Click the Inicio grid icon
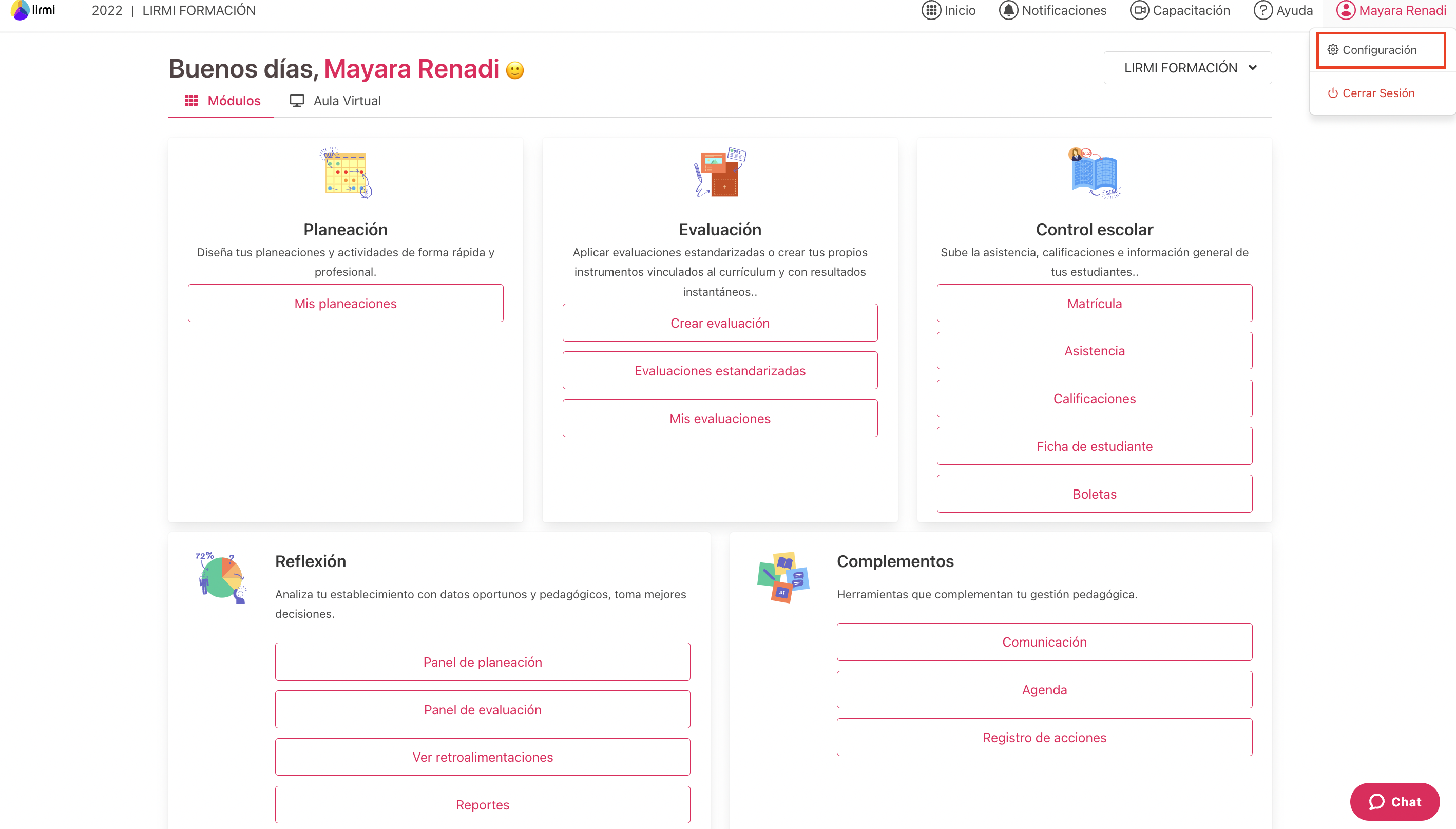Image resolution: width=1456 pixels, height=829 pixels. coord(931,10)
